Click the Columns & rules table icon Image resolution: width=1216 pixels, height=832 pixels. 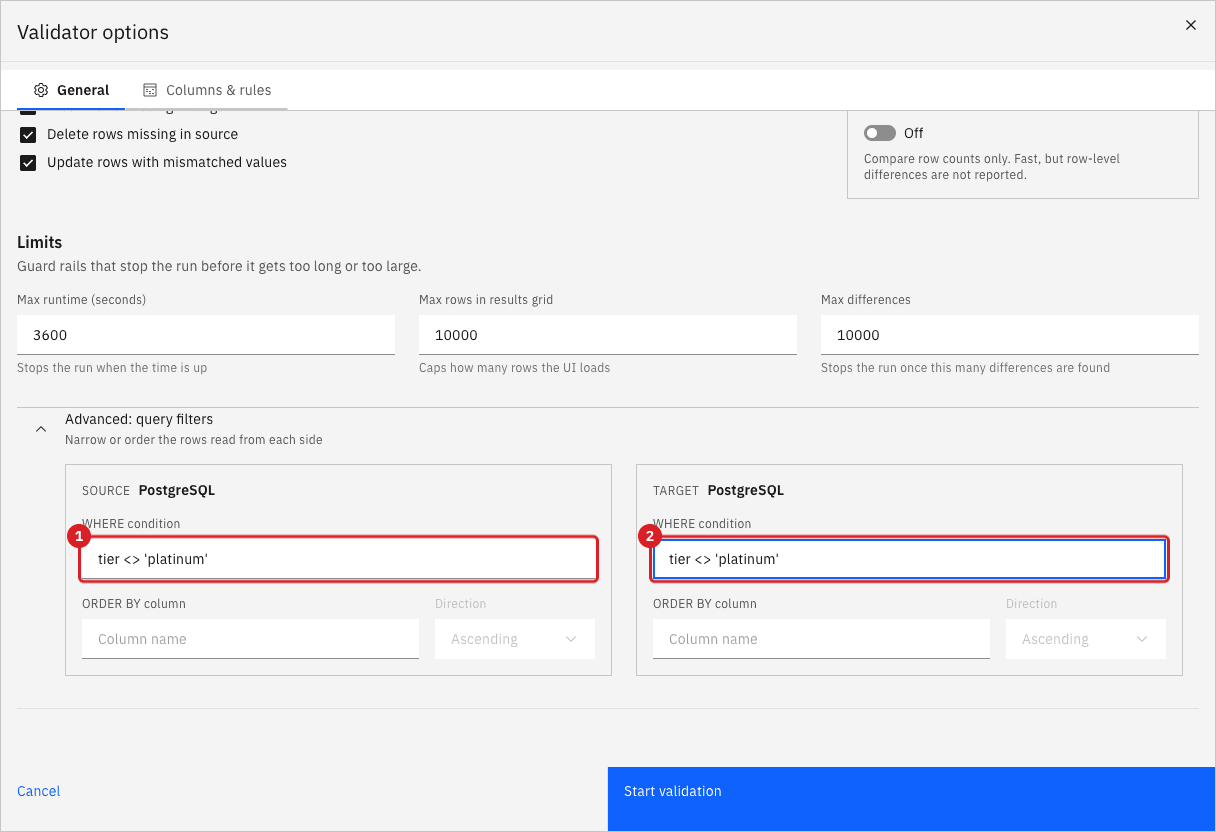click(x=150, y=90)
